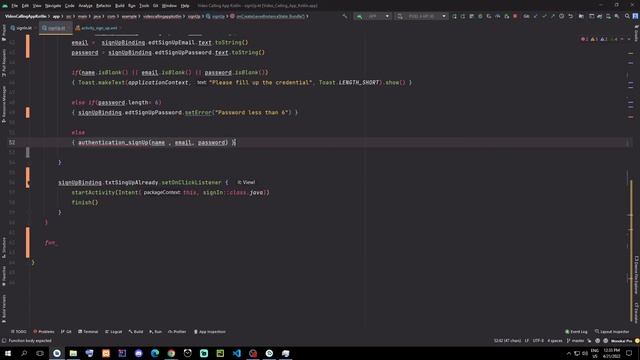The image size is (640, 360).
Task: Click the cursor position 52:62 indicator
Action: click(x=507, y=340)
